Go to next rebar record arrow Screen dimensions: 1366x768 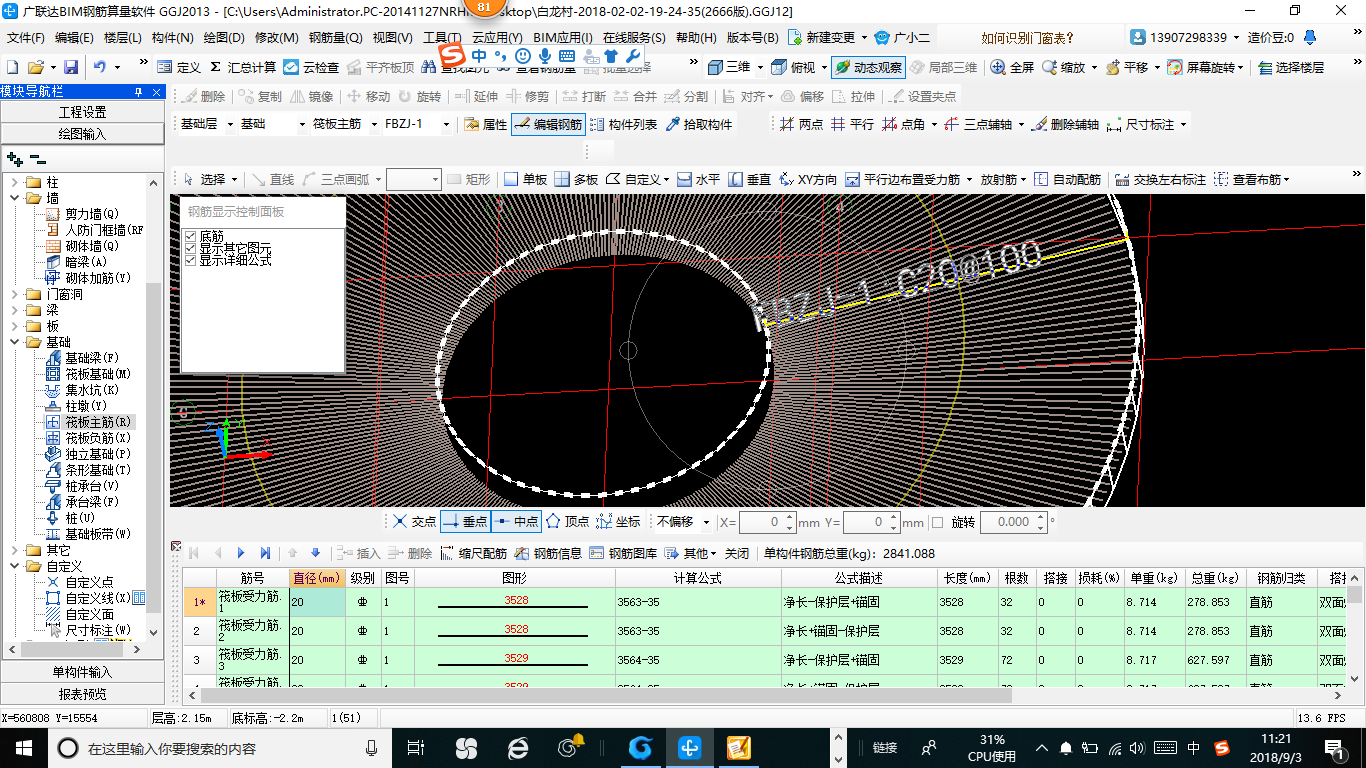(x=241, y=553)
